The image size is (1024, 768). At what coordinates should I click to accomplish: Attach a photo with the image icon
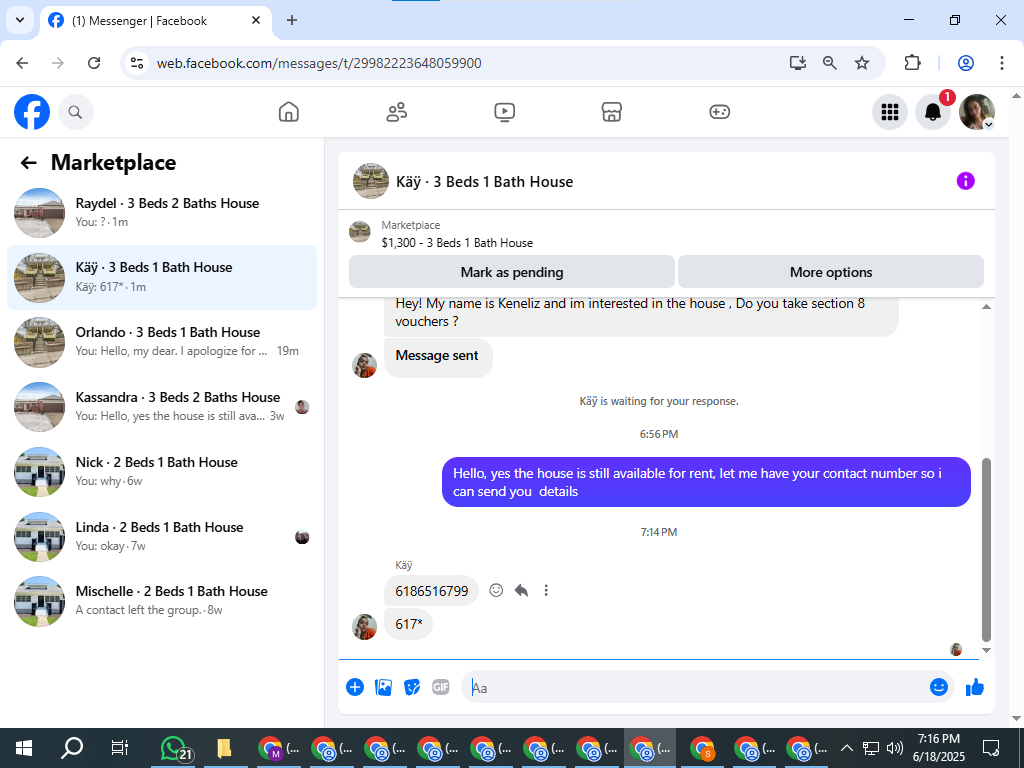point(383,687)
